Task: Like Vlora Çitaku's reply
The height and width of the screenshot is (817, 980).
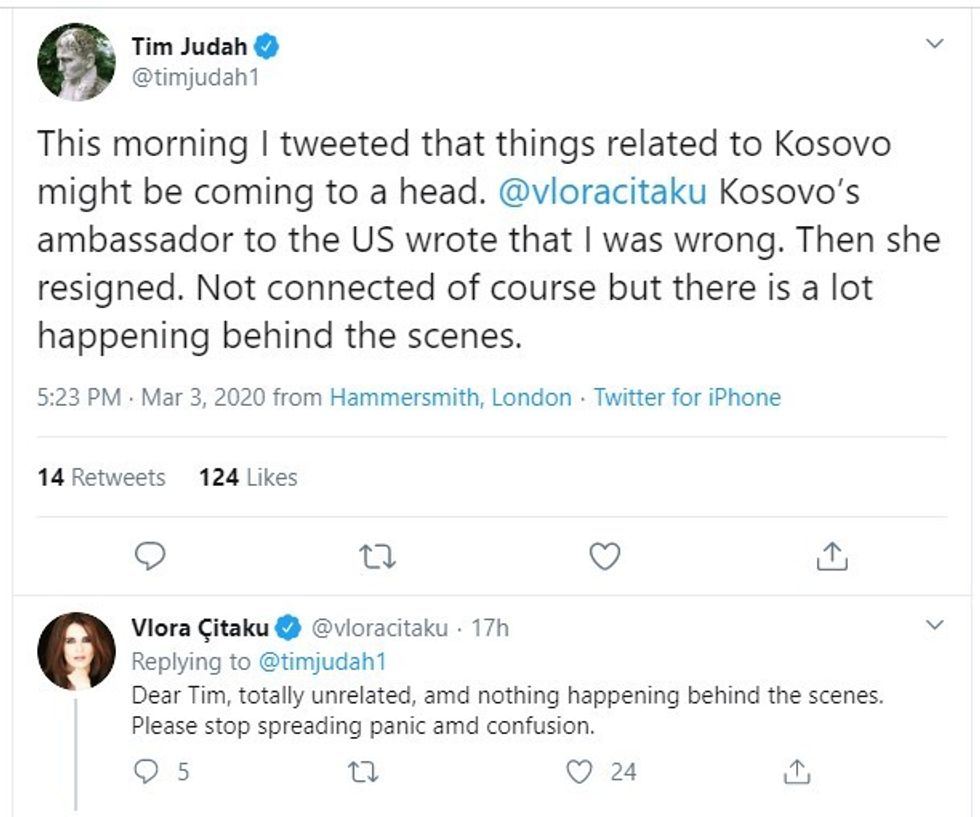Action: coord(579,771)
